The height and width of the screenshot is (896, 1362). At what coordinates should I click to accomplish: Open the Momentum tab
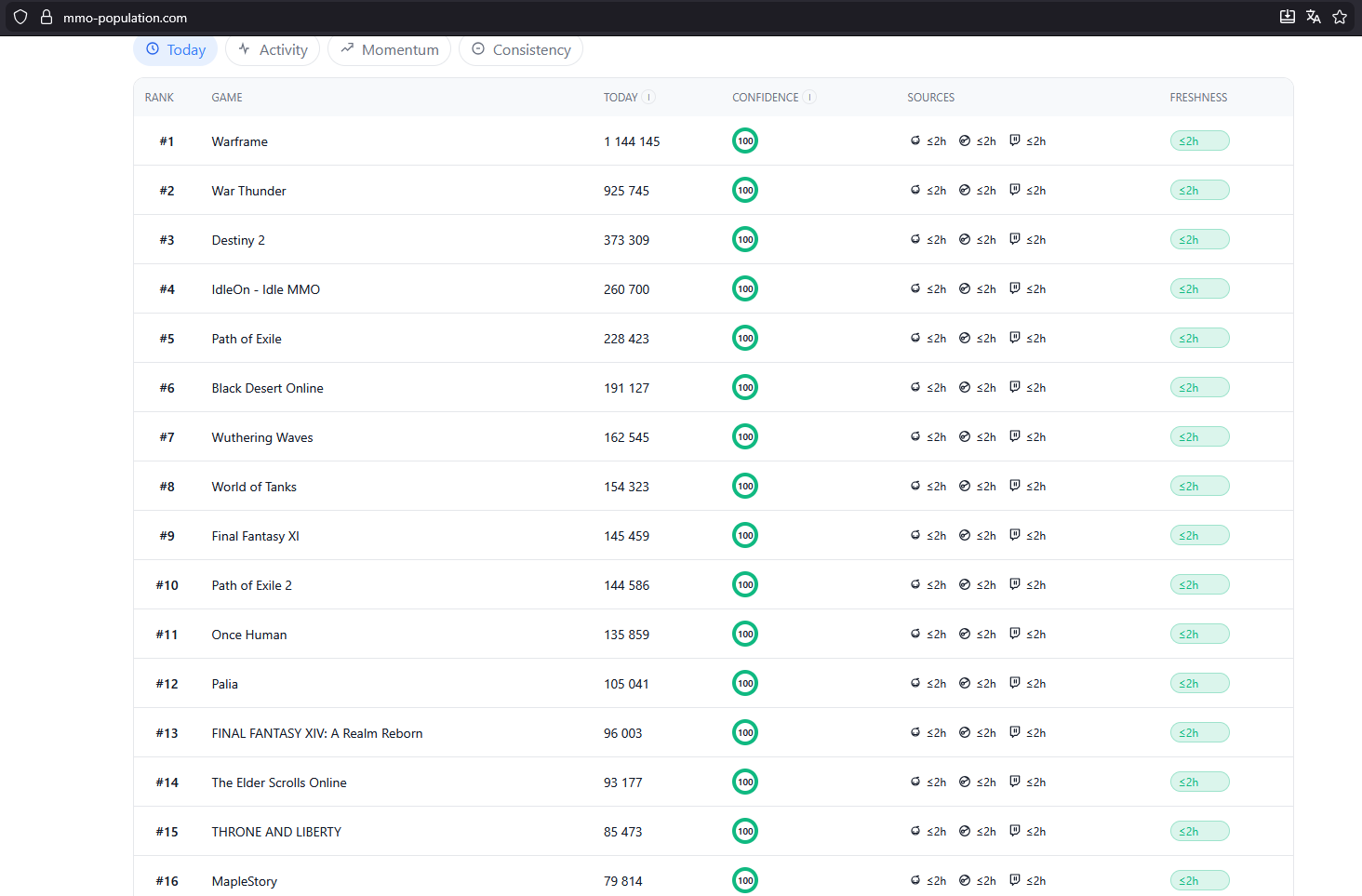(390, 49)
